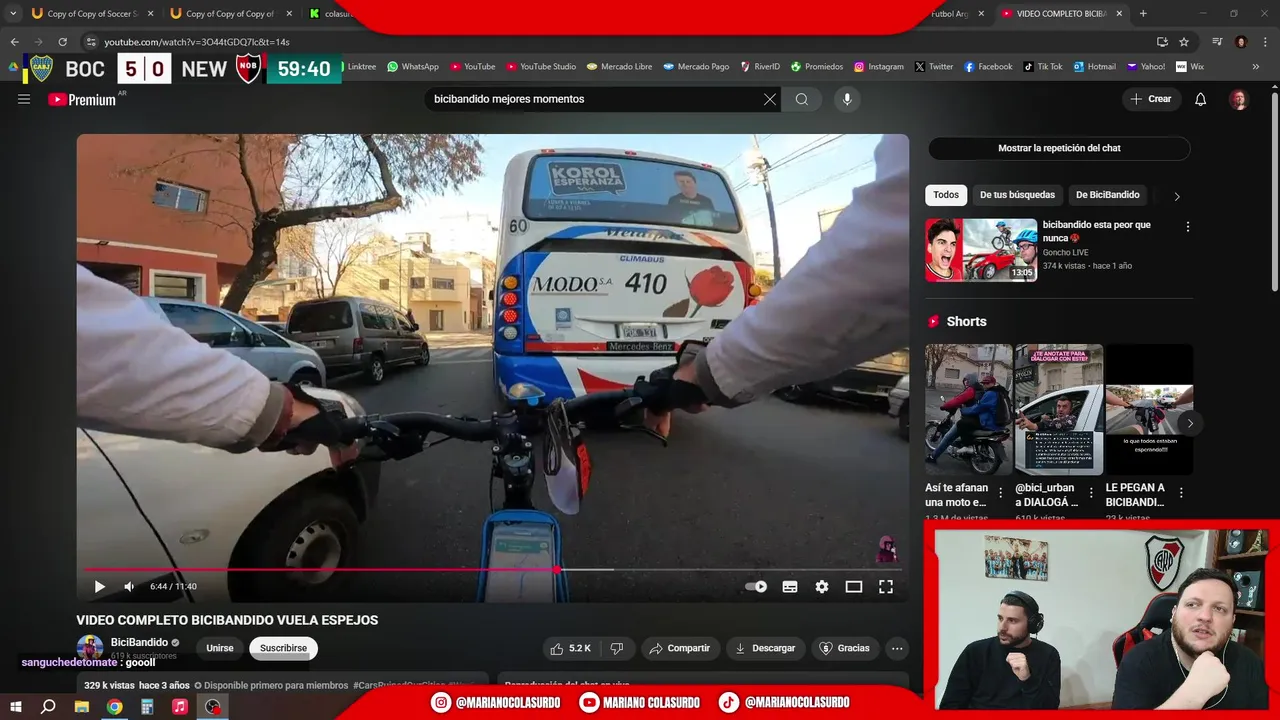Download the video with Descargar
Image resolution: width=1280 pixels, height=720 pixels.
coord(765,648)
